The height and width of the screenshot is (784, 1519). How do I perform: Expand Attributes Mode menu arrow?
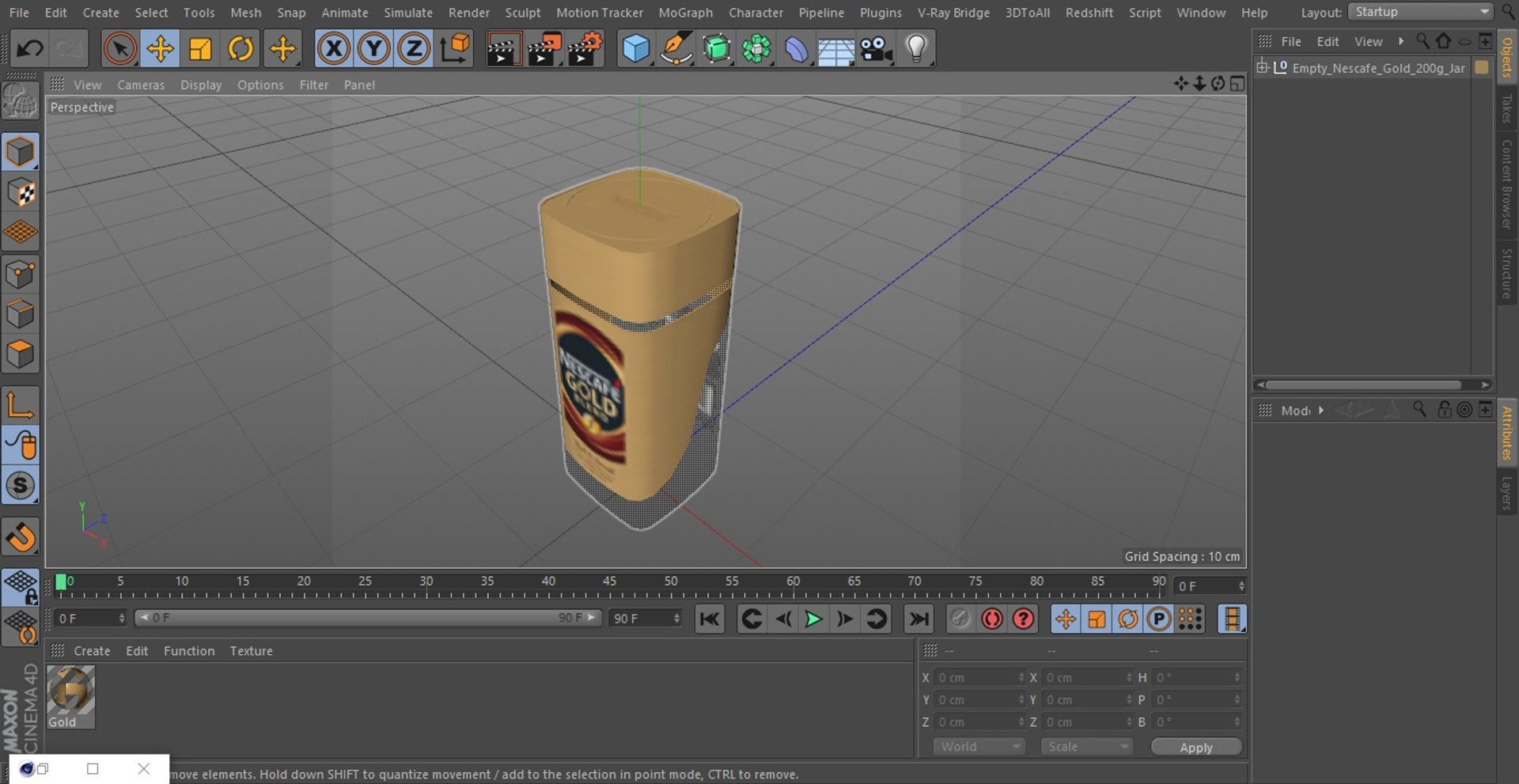(1320, 410)
